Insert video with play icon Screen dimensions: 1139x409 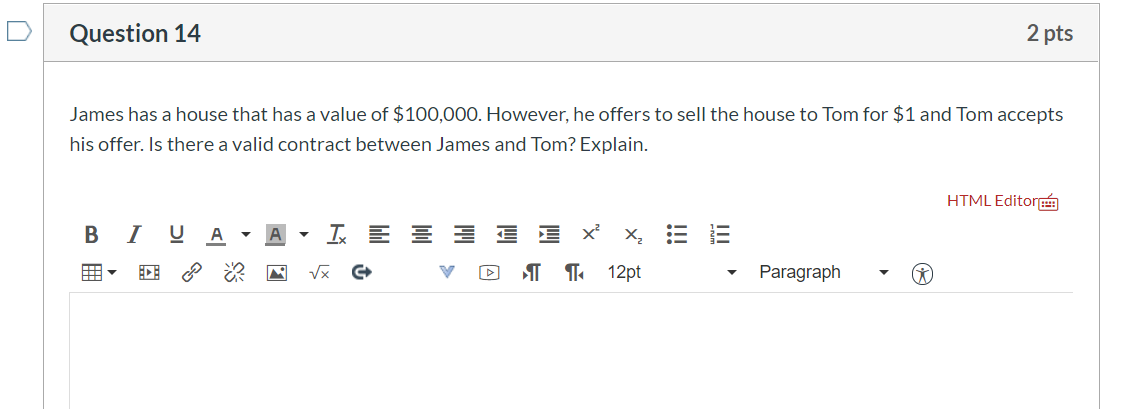click(x=490, y=273)
